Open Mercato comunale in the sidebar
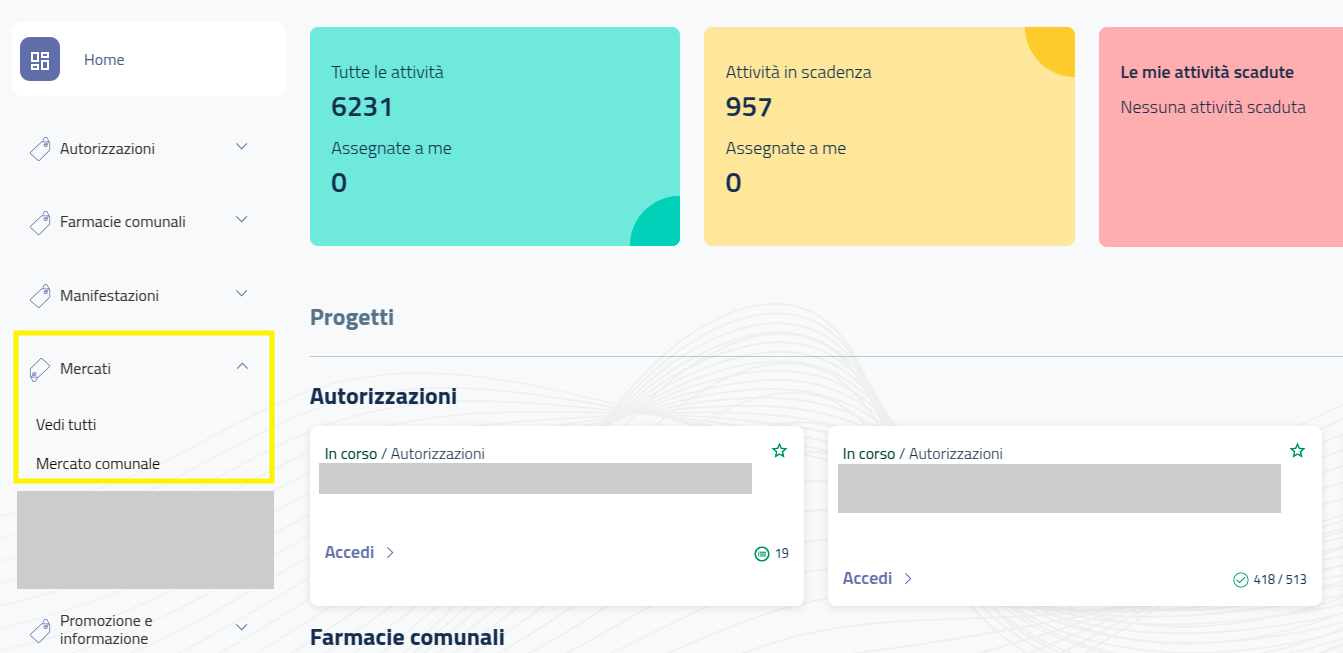 tap(98, 464)
